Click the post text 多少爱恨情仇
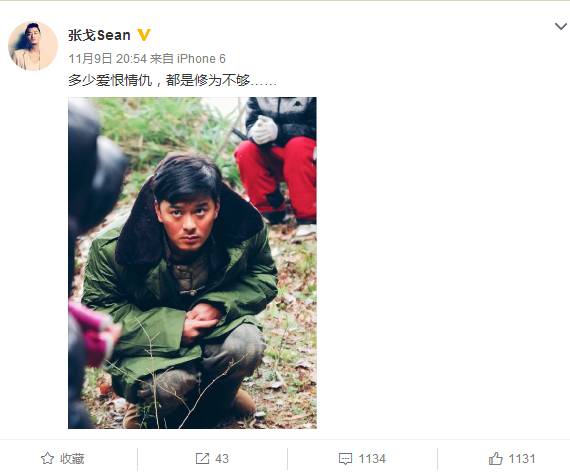 [x=110, y=80]
